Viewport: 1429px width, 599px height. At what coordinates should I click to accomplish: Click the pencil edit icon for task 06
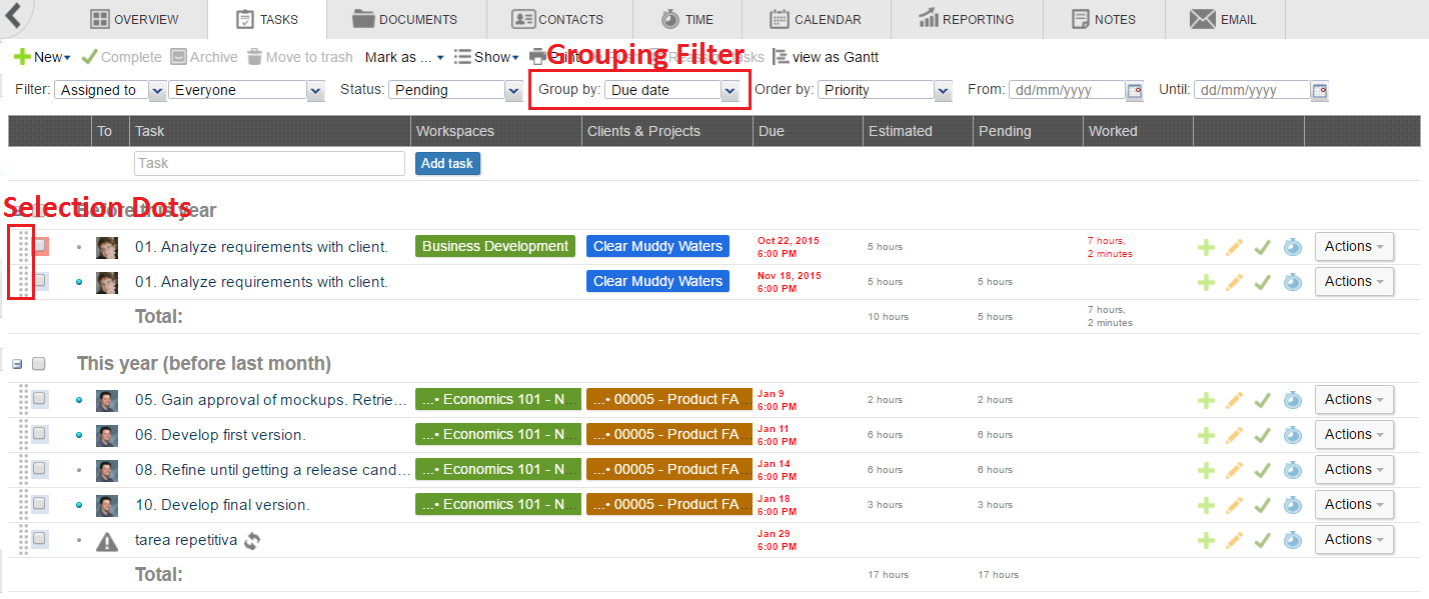pos(1234,435)
